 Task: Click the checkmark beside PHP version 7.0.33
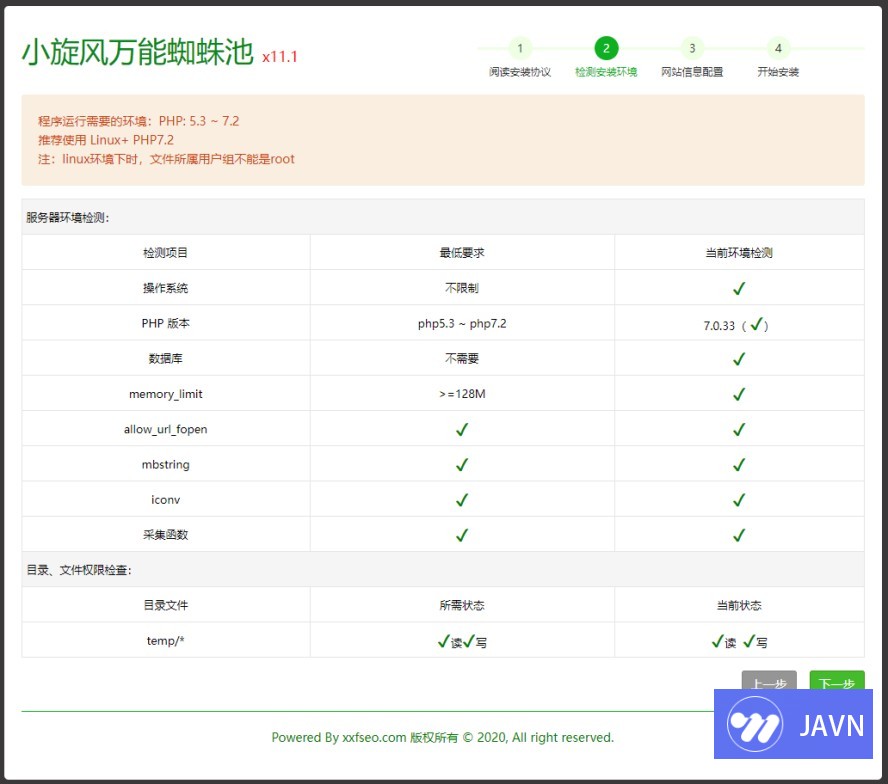point(757,324)
